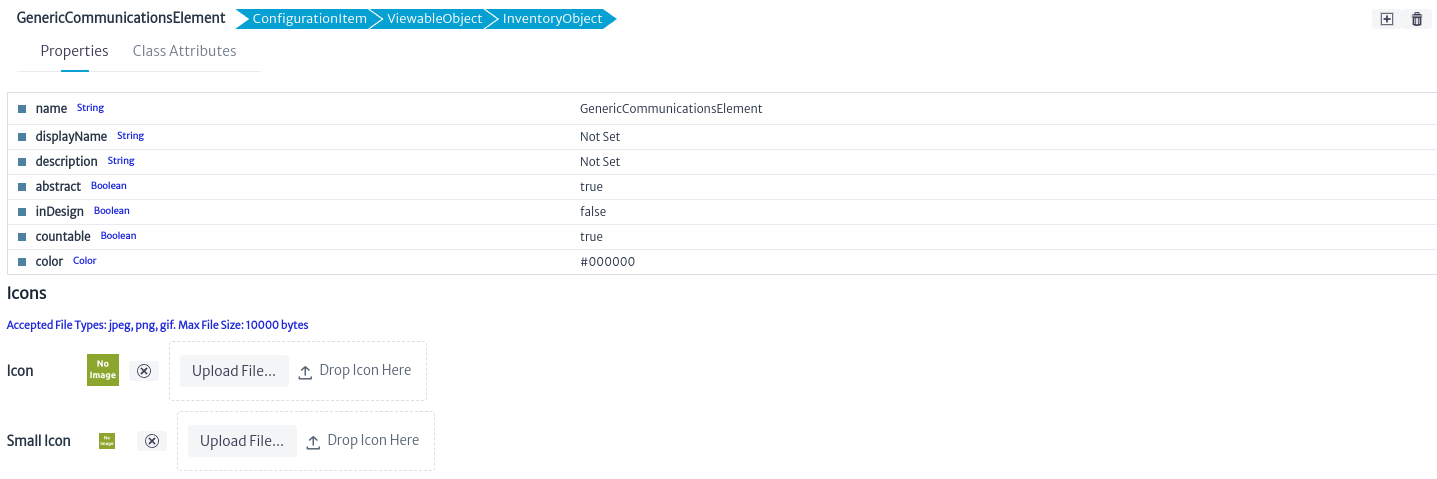Select InventoryObject in the class breadcrumb
The height and width of the screenshot is (479, 1437).
pos(552,19)
